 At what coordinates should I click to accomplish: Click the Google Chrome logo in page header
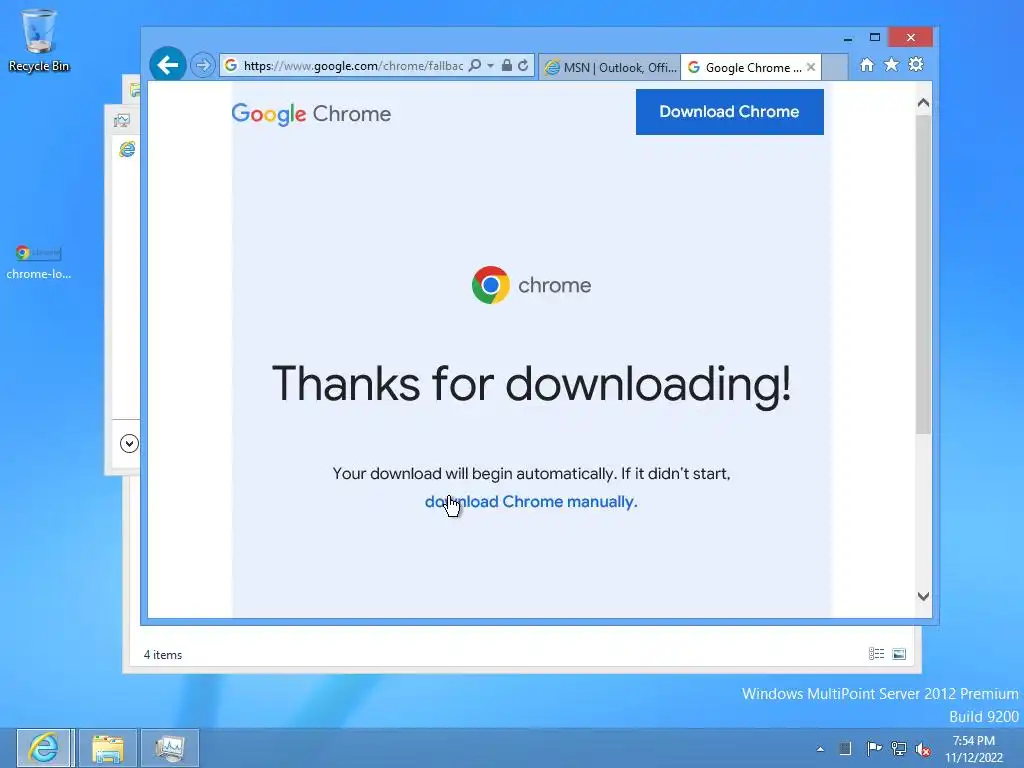coord(311,114)
